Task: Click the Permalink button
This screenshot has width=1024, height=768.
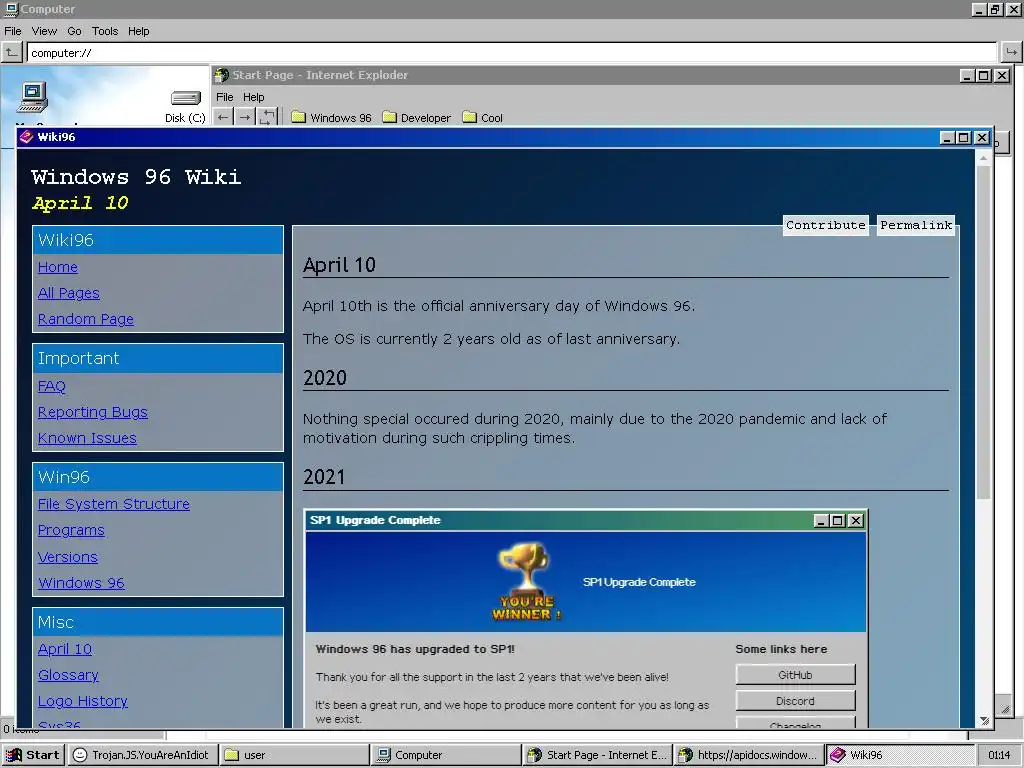Action: (x=916, y=225)
